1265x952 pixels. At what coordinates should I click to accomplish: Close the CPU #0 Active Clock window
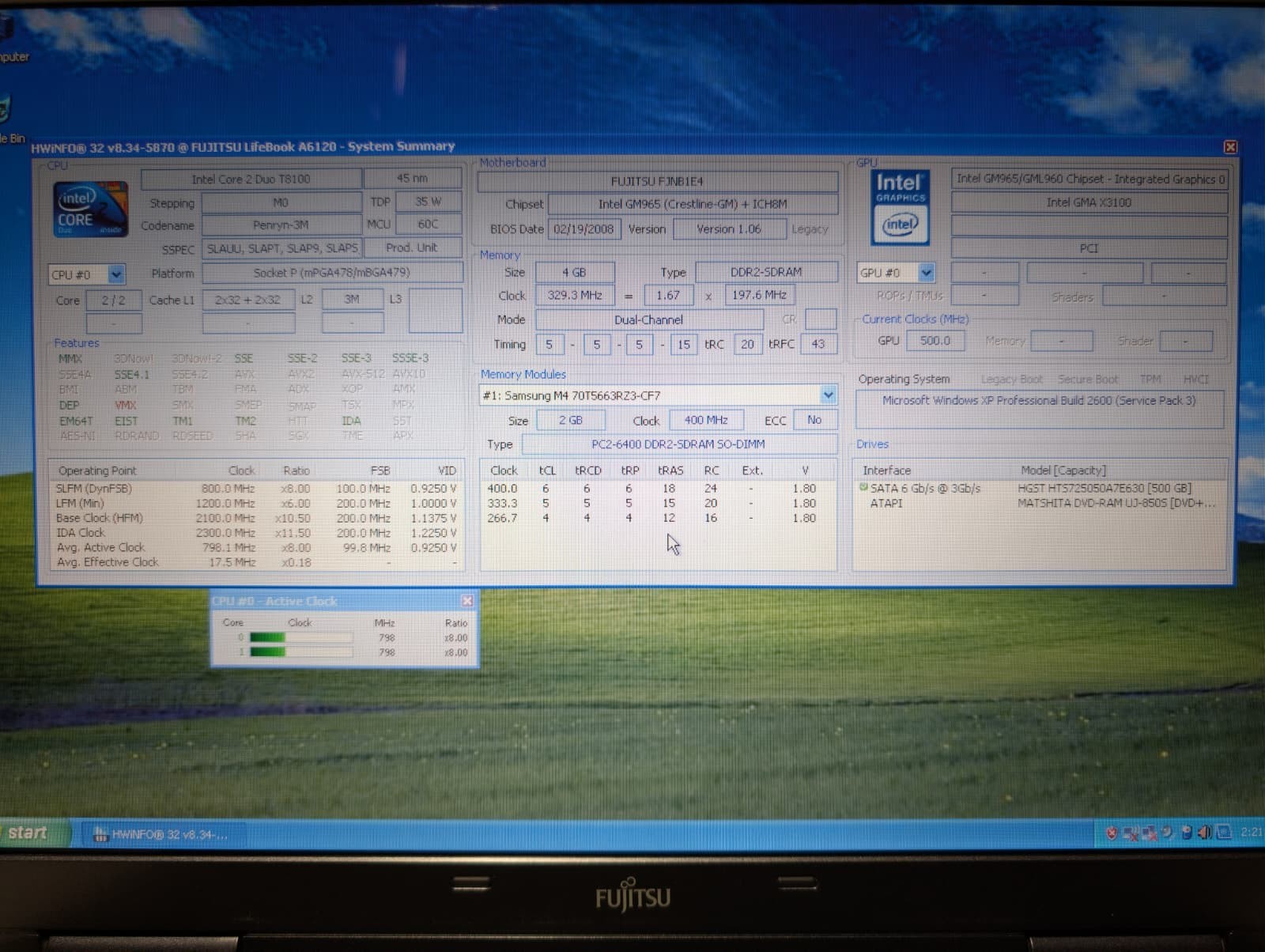(466, 601)
